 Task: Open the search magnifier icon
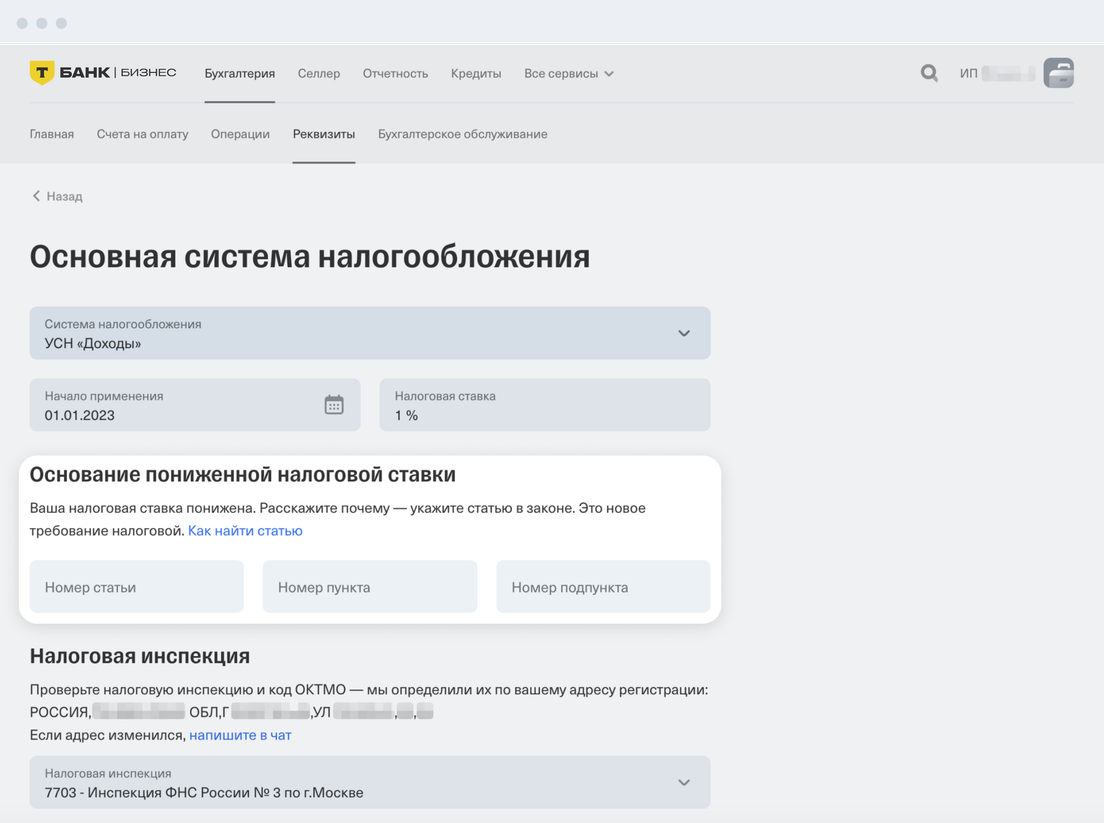coord(929,73)
